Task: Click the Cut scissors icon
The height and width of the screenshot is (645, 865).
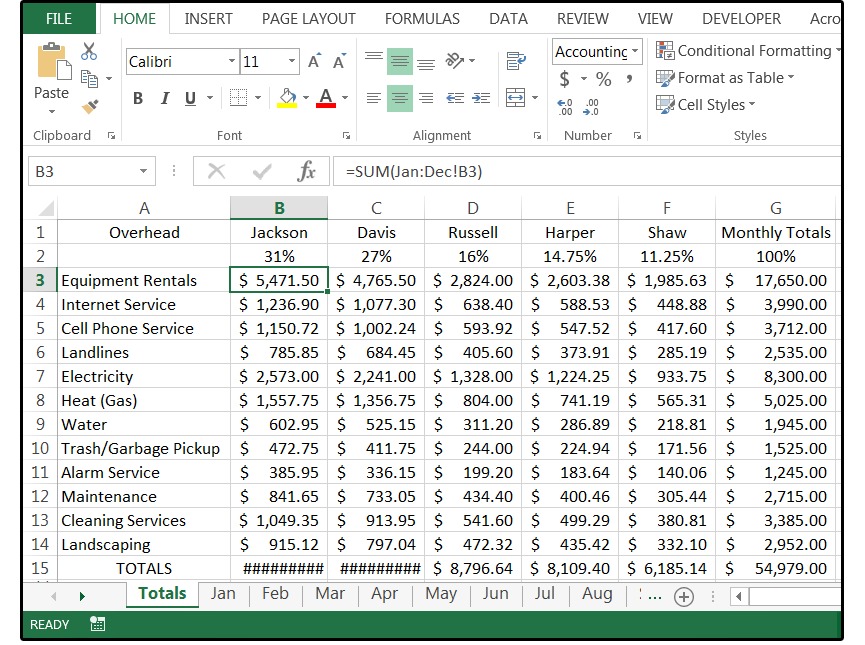Action: 89,51
